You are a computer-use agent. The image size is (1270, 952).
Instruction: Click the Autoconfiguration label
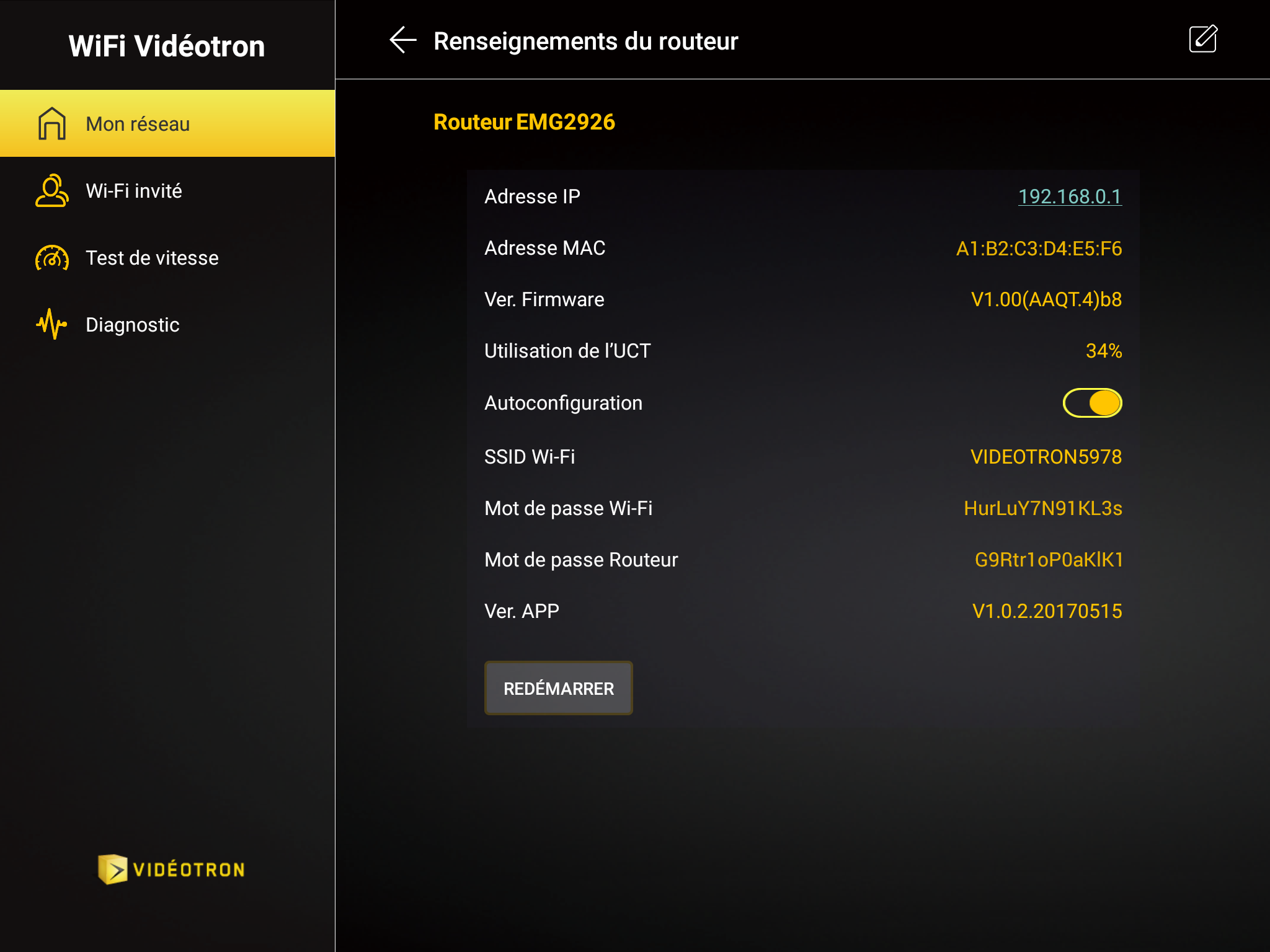tap(563, 403)
